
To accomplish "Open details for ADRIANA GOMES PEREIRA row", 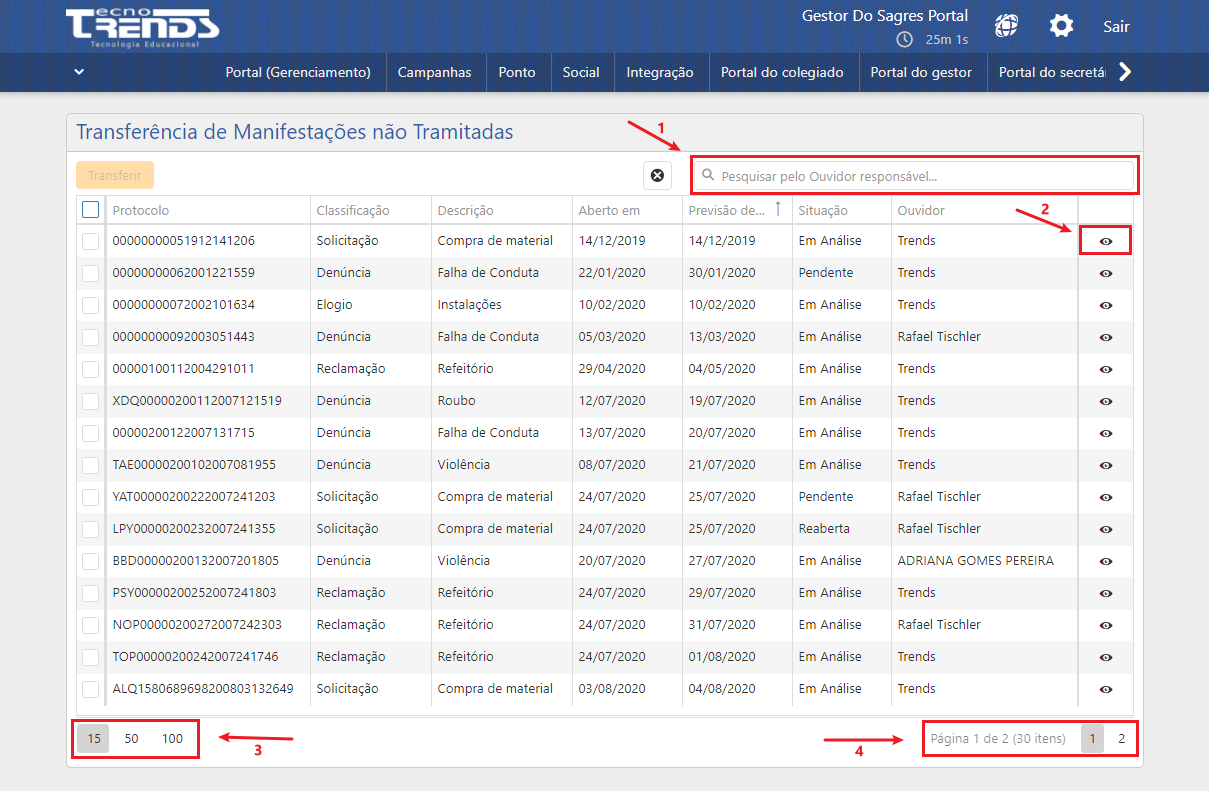I will [x=1105, y=561].
